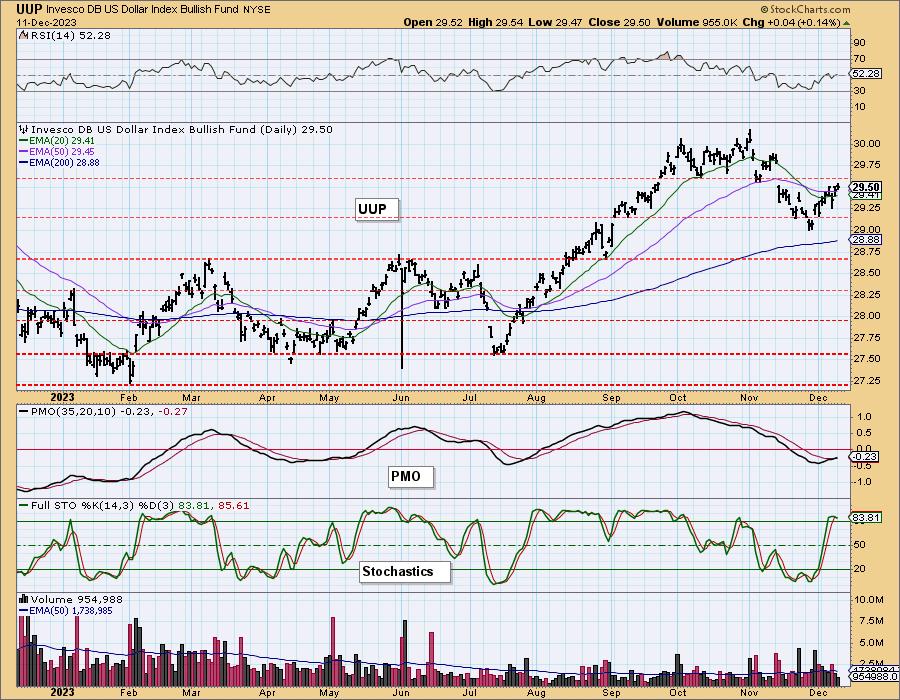Click the dark blue swatch beside EMA(200) 28.88
900x700 pixels.
click(24, 163)
